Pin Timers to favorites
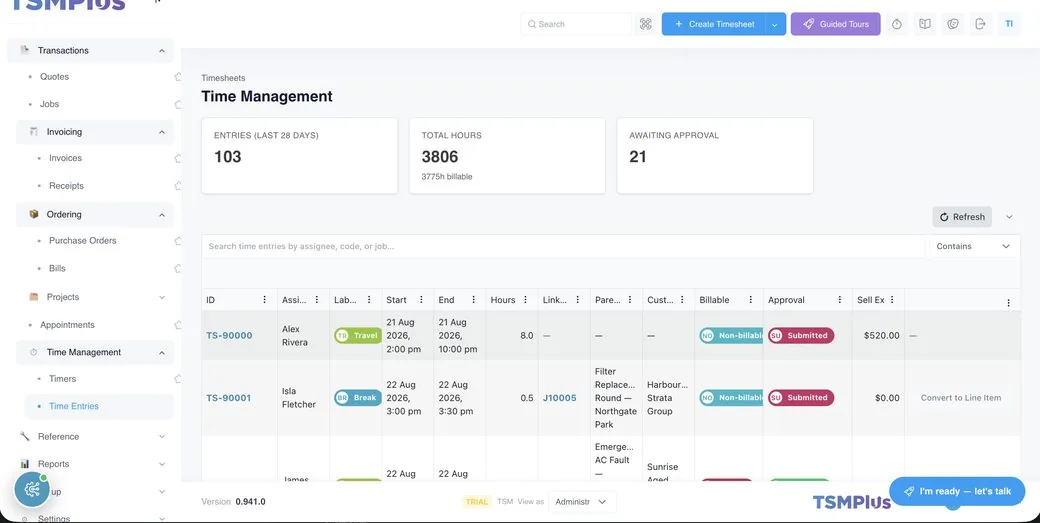This screenshot has height=523, width=1040. click(178, 379)
